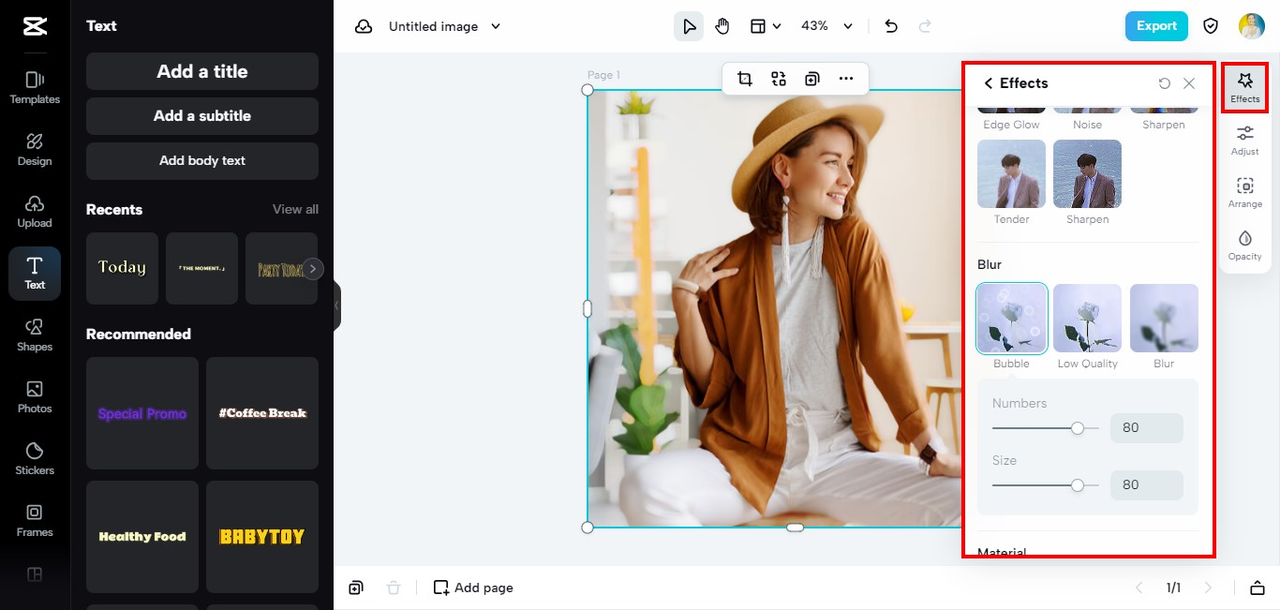Viewport: 1280px width, 610px height.
Task: Duplicate image via floating toolbar icon
Action: pos(812,79)
